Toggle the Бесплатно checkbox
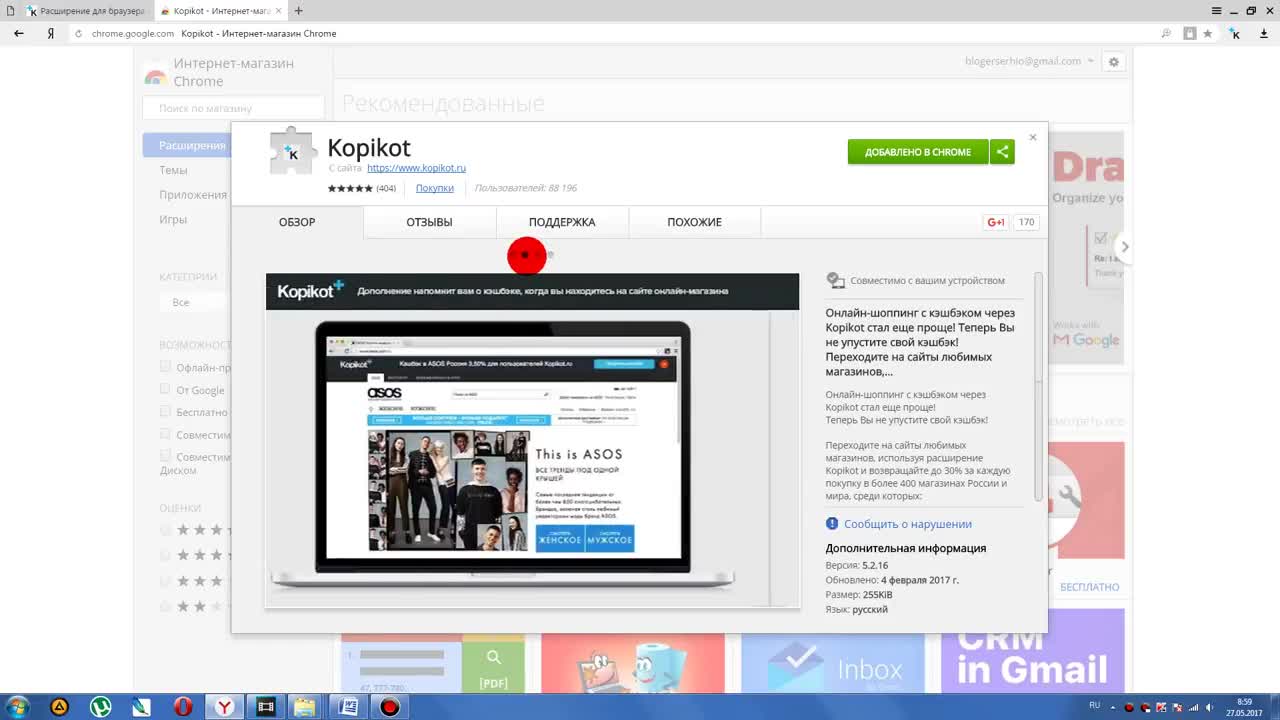Screen dimensions: 1280x720 (166, 411)
